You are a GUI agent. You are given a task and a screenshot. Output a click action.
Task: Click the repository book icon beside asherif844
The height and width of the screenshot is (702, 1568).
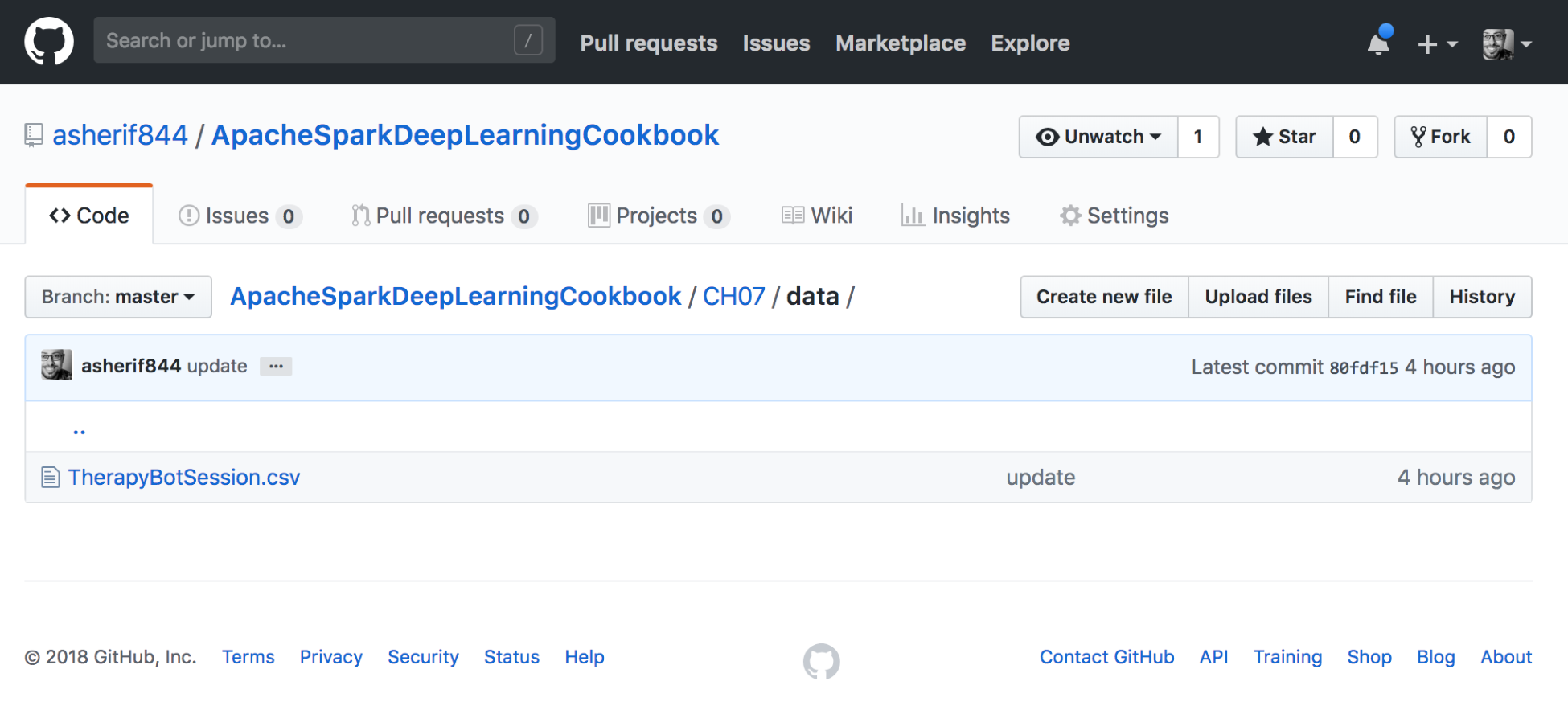pos(33,135)
